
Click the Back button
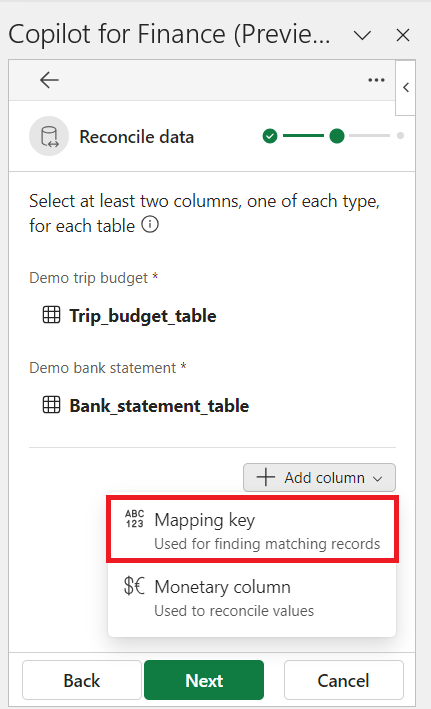click(82, 680)
